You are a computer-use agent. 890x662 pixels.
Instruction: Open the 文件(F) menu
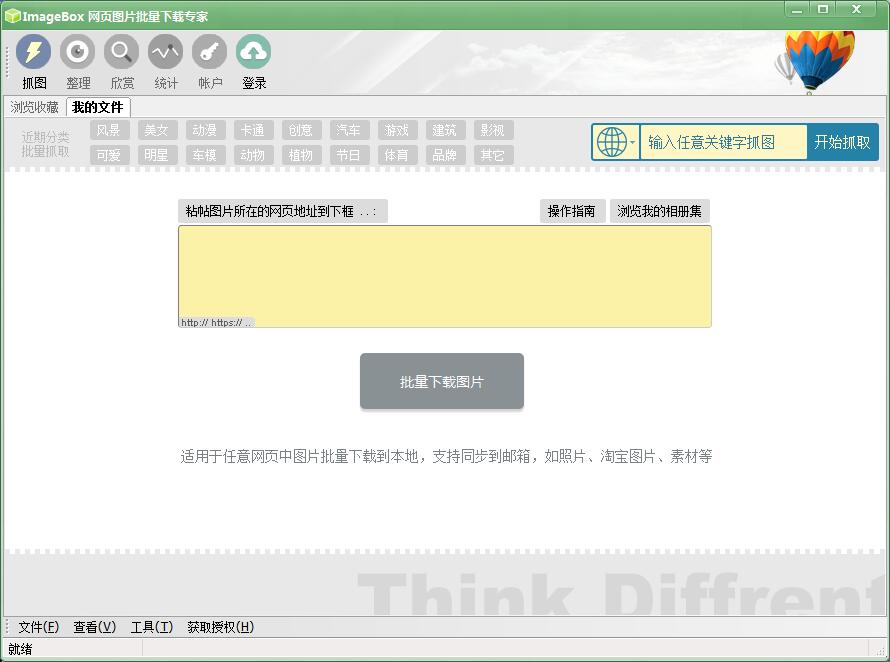pyautogui.click(x=37, y=627)
